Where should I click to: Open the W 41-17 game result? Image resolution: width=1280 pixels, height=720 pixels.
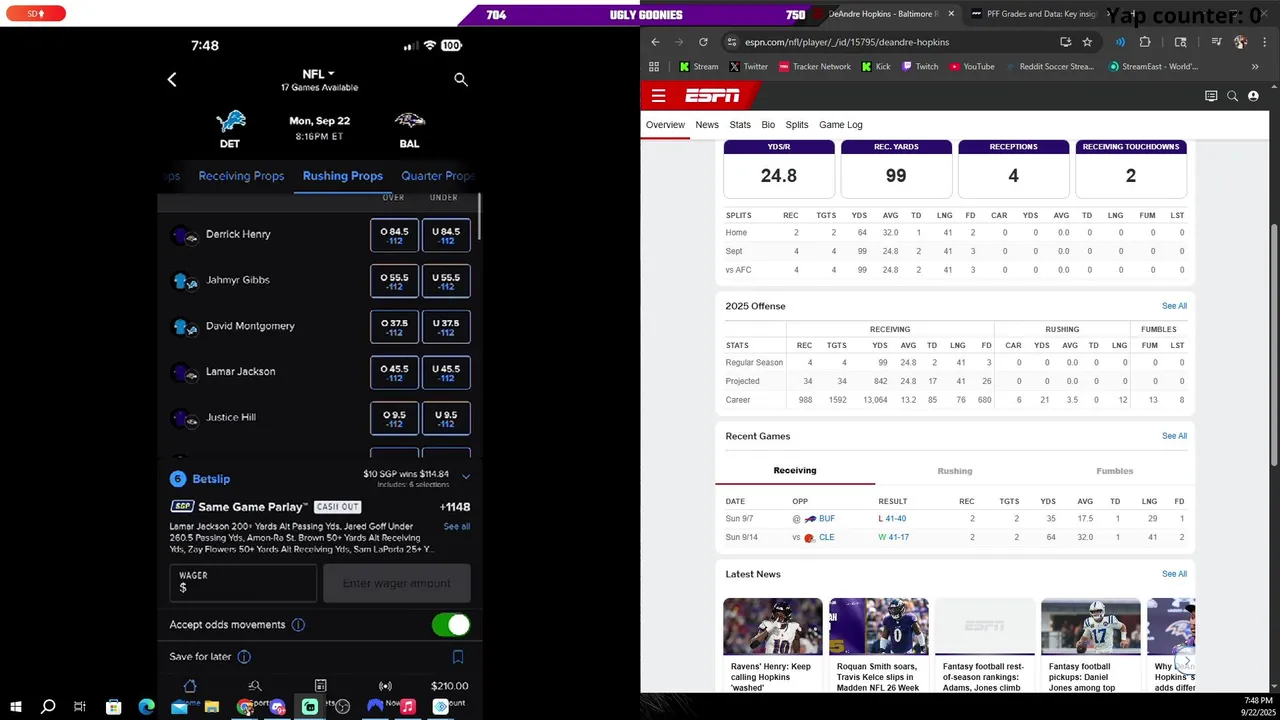[x=894, y=537]
